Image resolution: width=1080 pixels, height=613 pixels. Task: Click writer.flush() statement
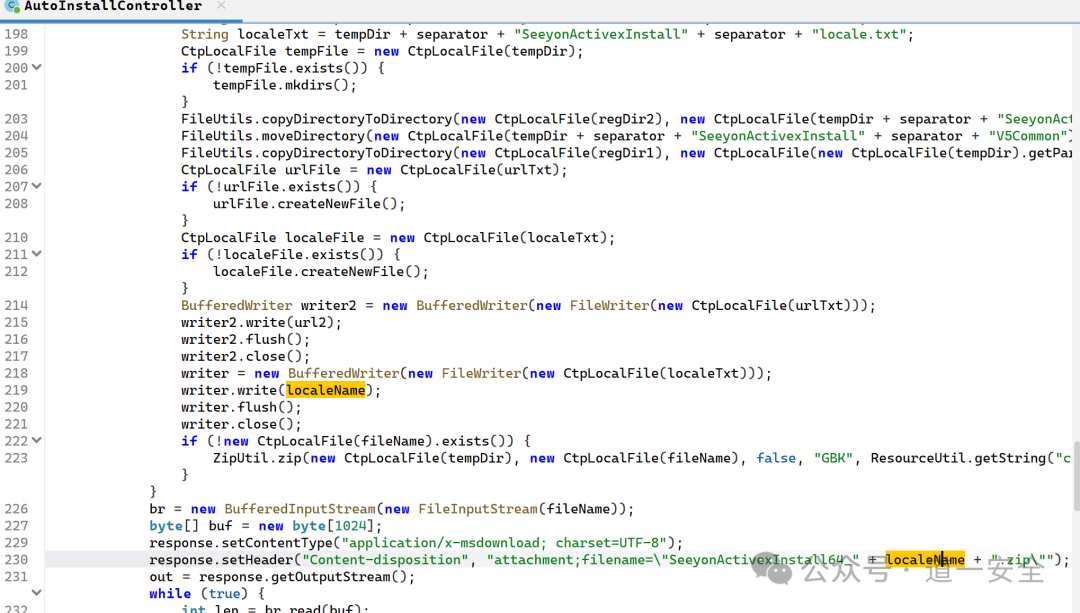point(241,407)
